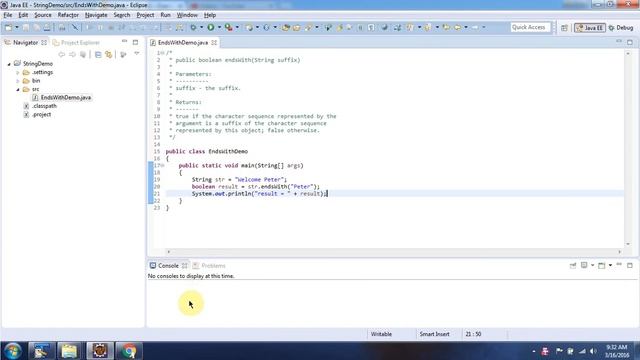Close the EndsWithDemo.java editor tab

(x=214, y=42)
